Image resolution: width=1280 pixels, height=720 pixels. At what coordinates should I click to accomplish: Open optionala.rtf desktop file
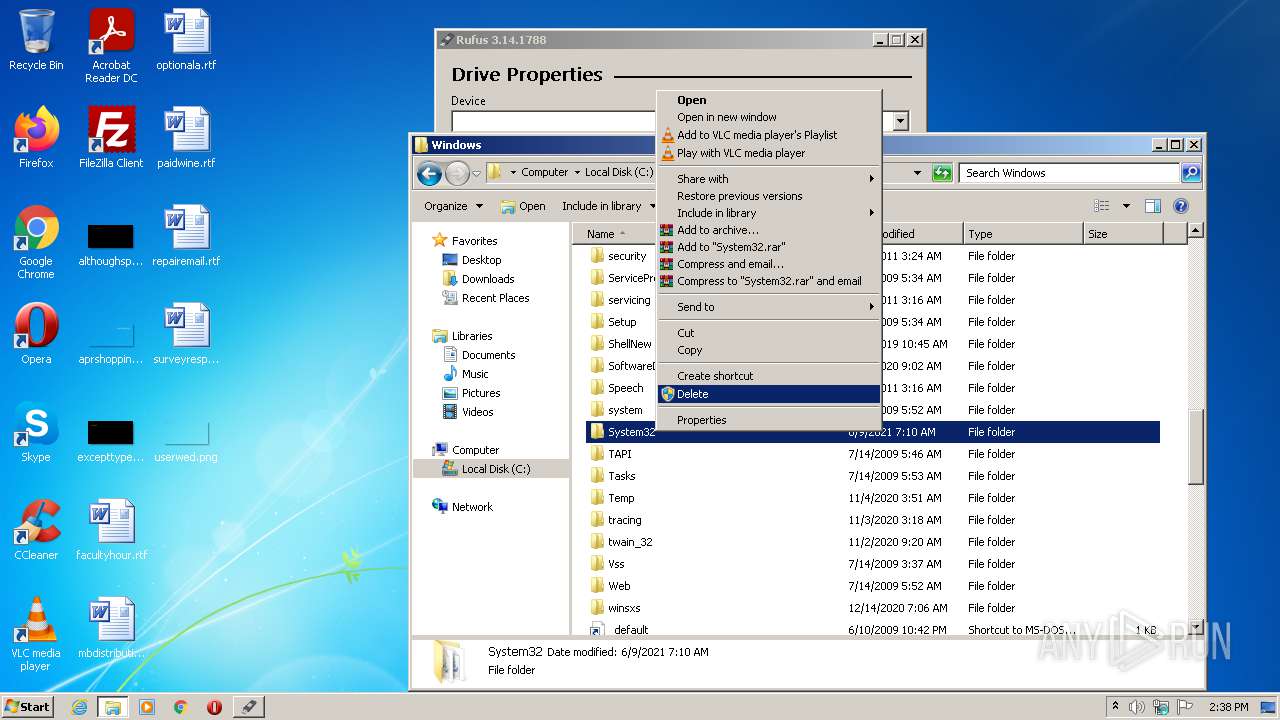click(x=186, y=40)
